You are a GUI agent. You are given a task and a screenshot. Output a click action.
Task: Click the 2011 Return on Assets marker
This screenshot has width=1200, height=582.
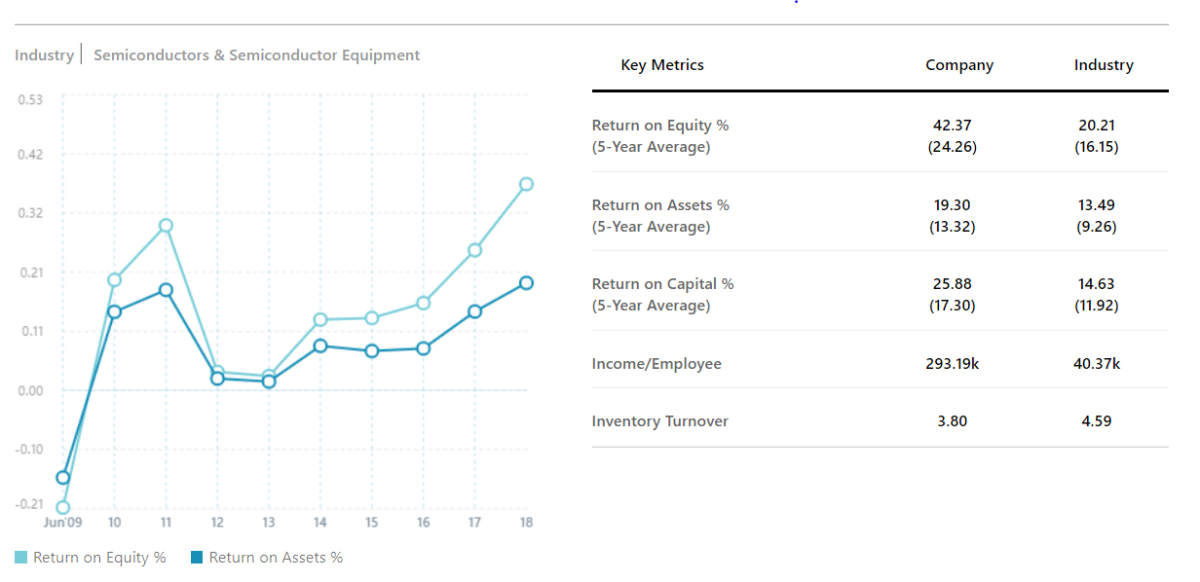[166, 290]
